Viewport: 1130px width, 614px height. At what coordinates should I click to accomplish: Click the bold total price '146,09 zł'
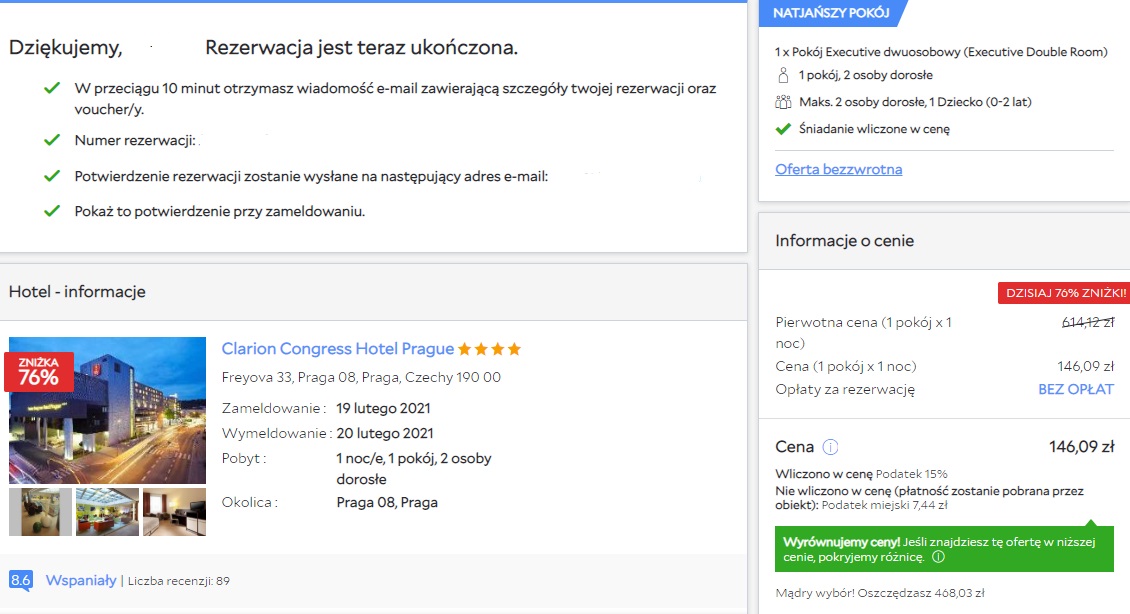click(1082, 447)
